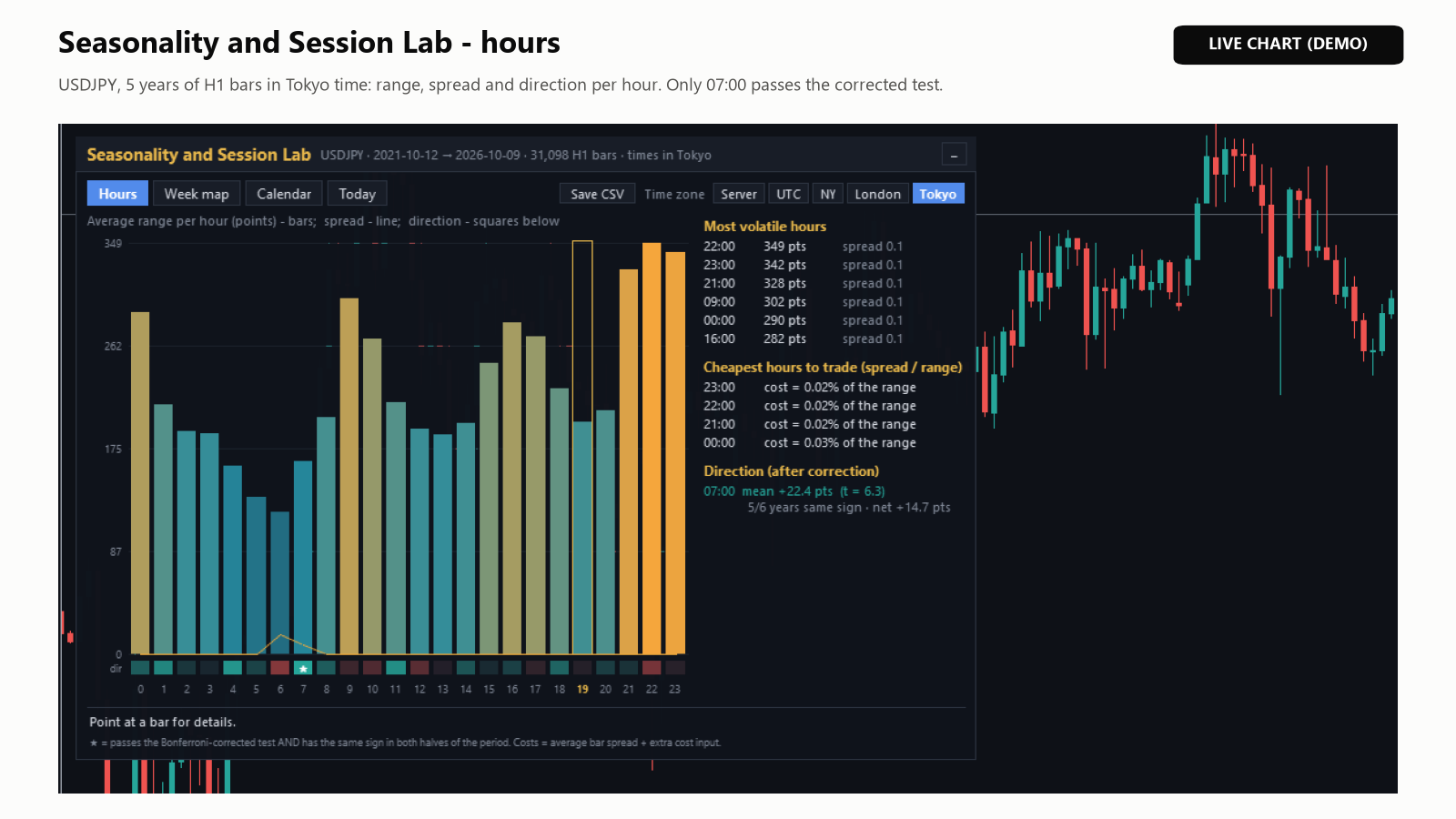Select the Hours tab

coord(117,194)
